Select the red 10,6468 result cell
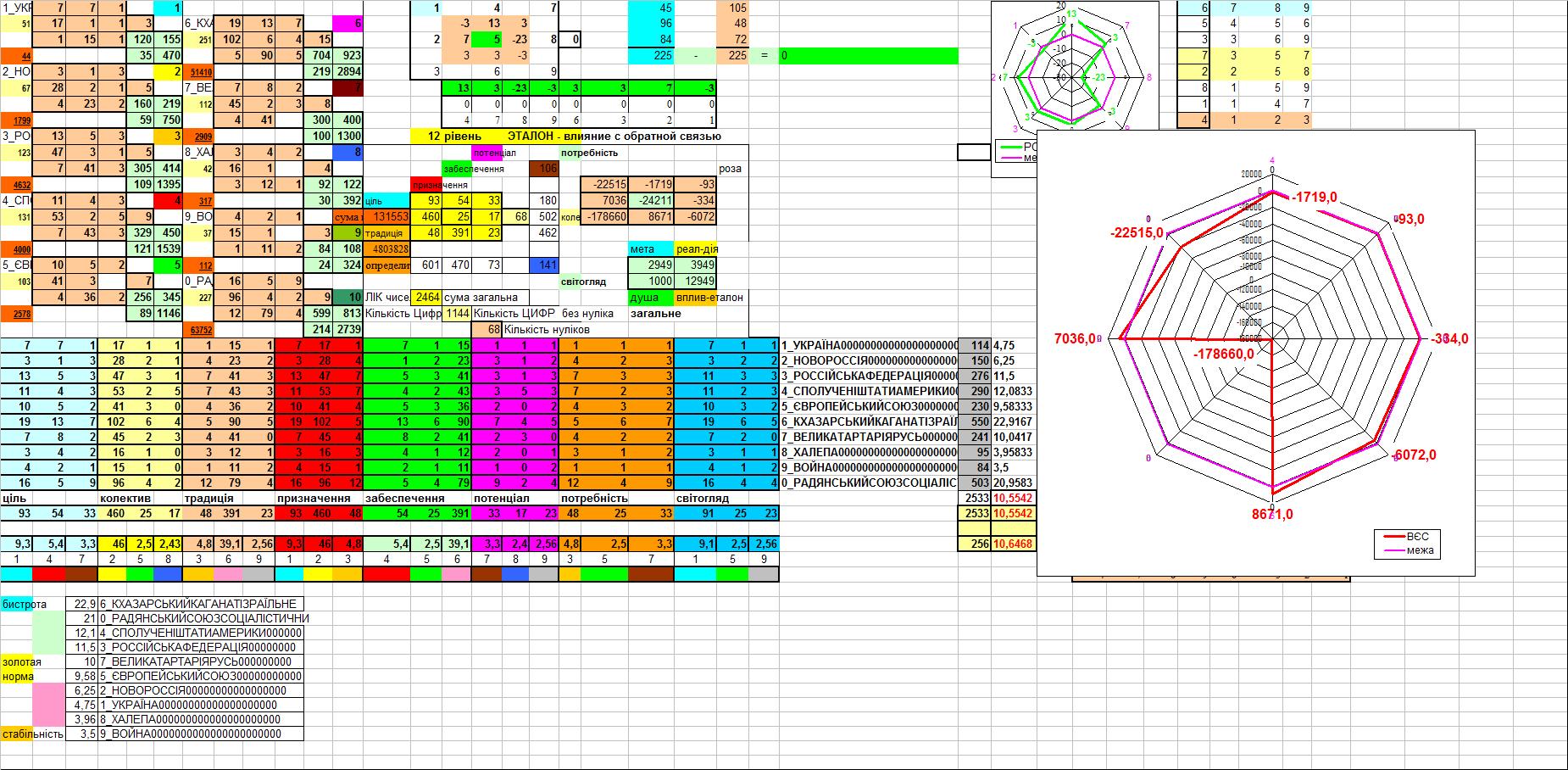Viewport: 1568px width, 770px height. (x=1014, y=544)
